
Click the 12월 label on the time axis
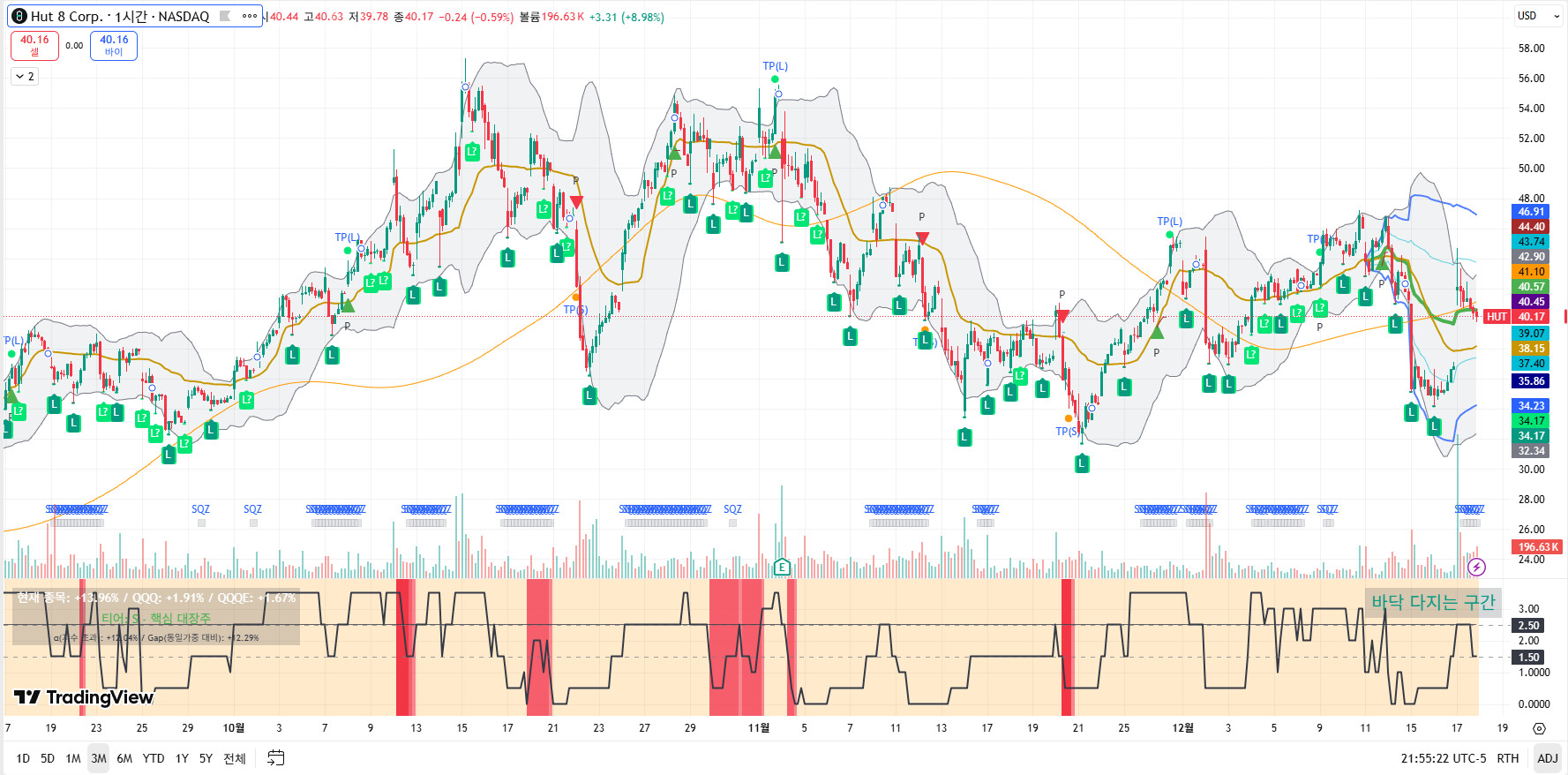click(1183, 728)
